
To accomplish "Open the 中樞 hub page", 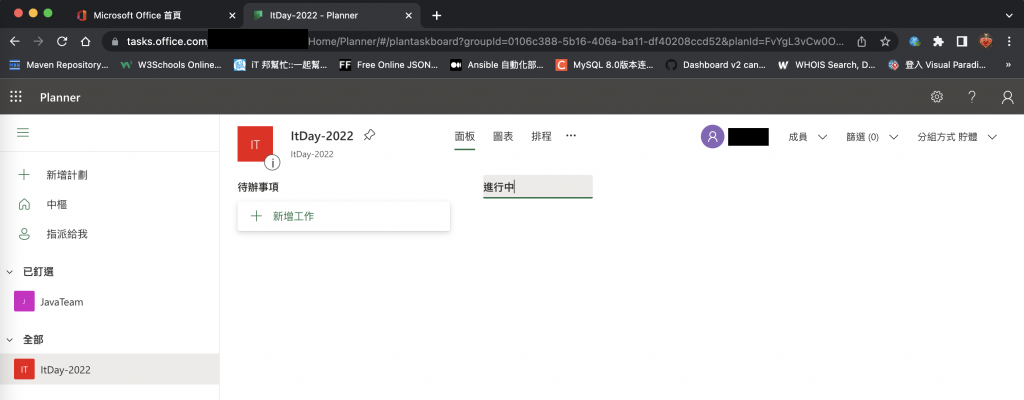I will [57, 205].
